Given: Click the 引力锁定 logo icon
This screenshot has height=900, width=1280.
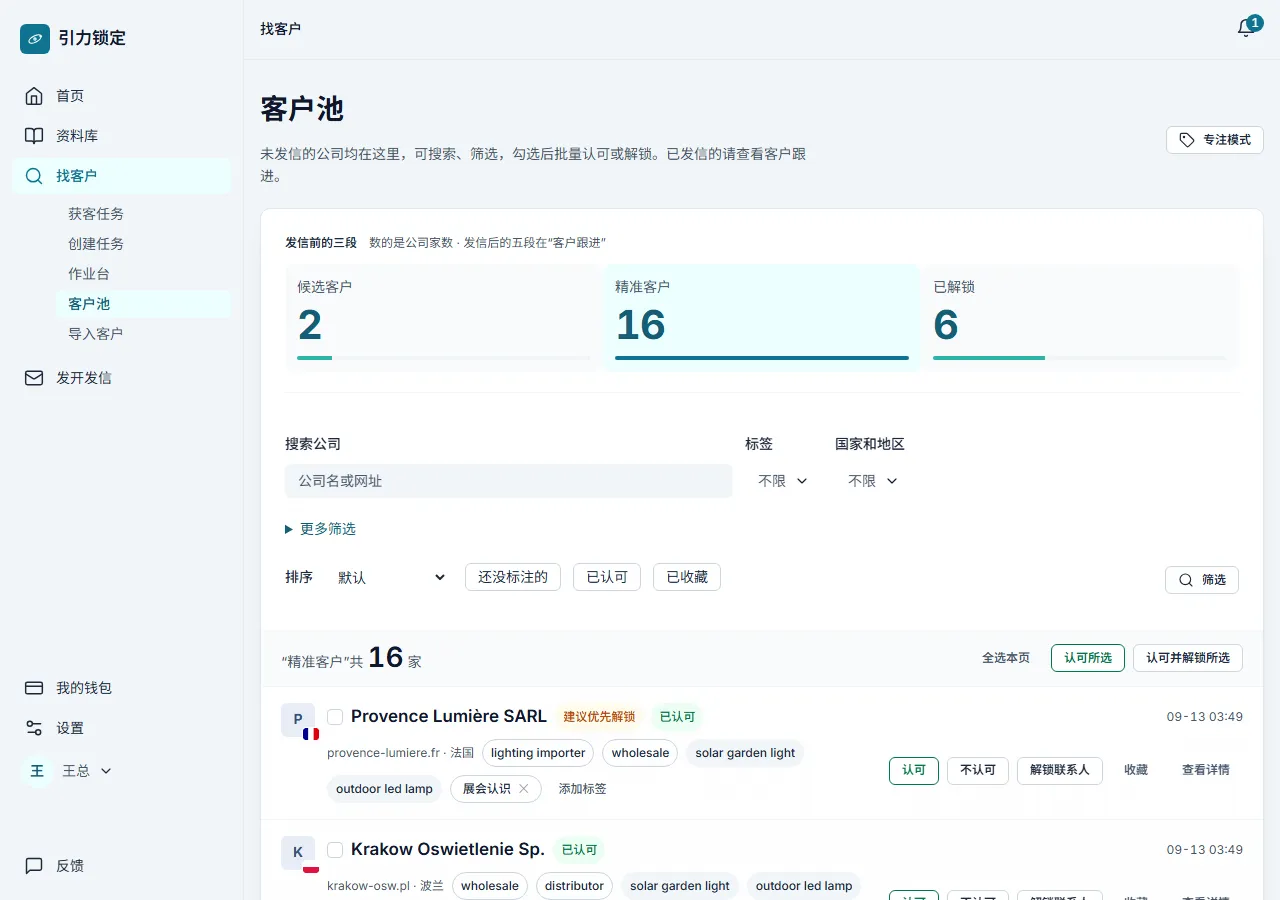Looking at the screenshot, I should [x=35, y=39].
